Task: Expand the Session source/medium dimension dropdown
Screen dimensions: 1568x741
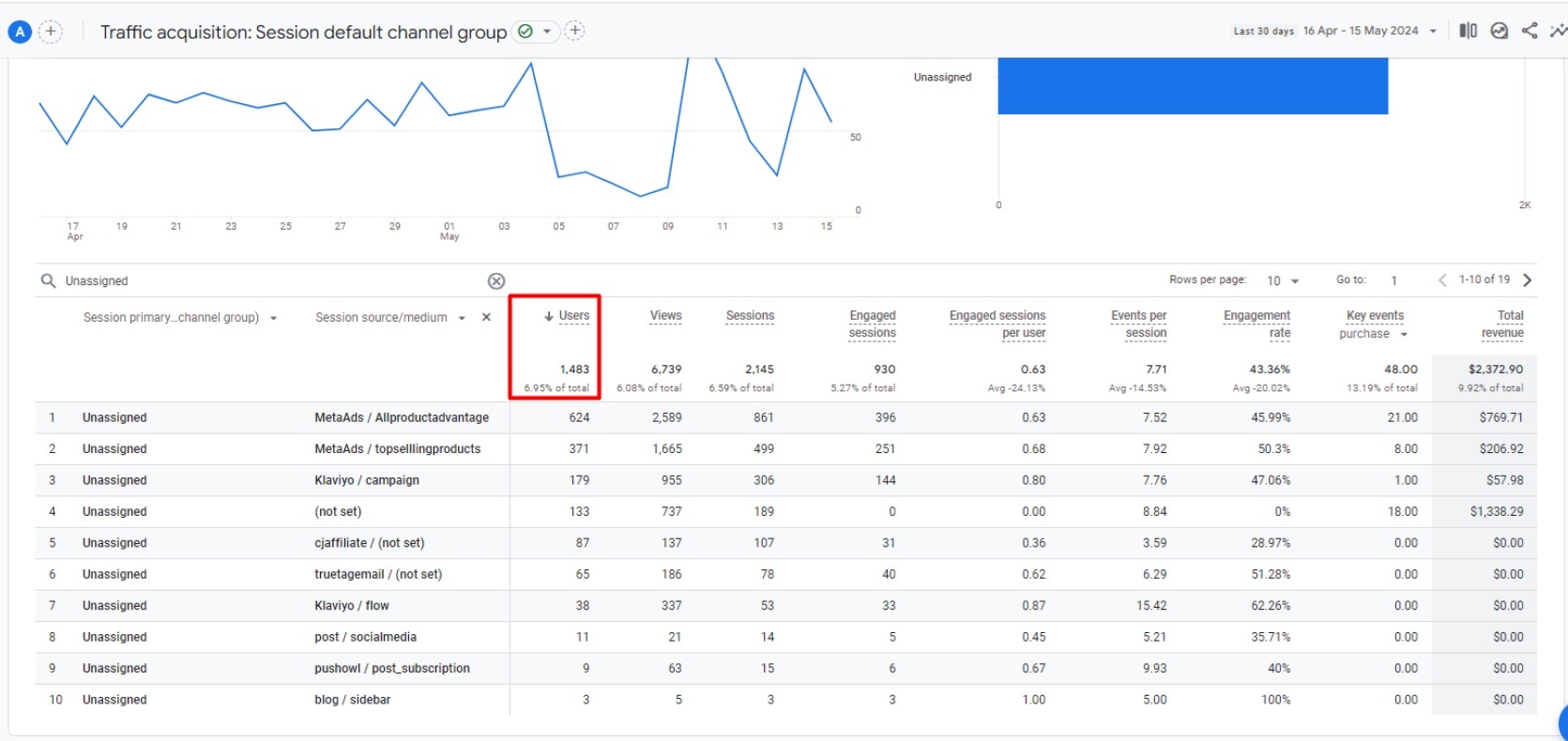Action: click(x=462, y=318)
